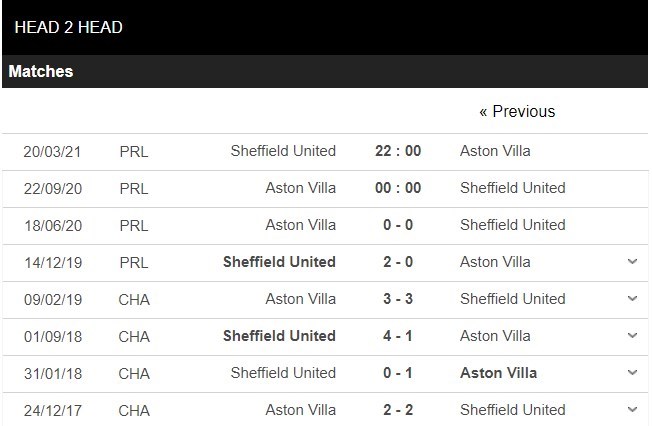Screen dimensions: 652x426
Task: Click the « Previous link
Action: pyautogui.click(x=516, y=111)
